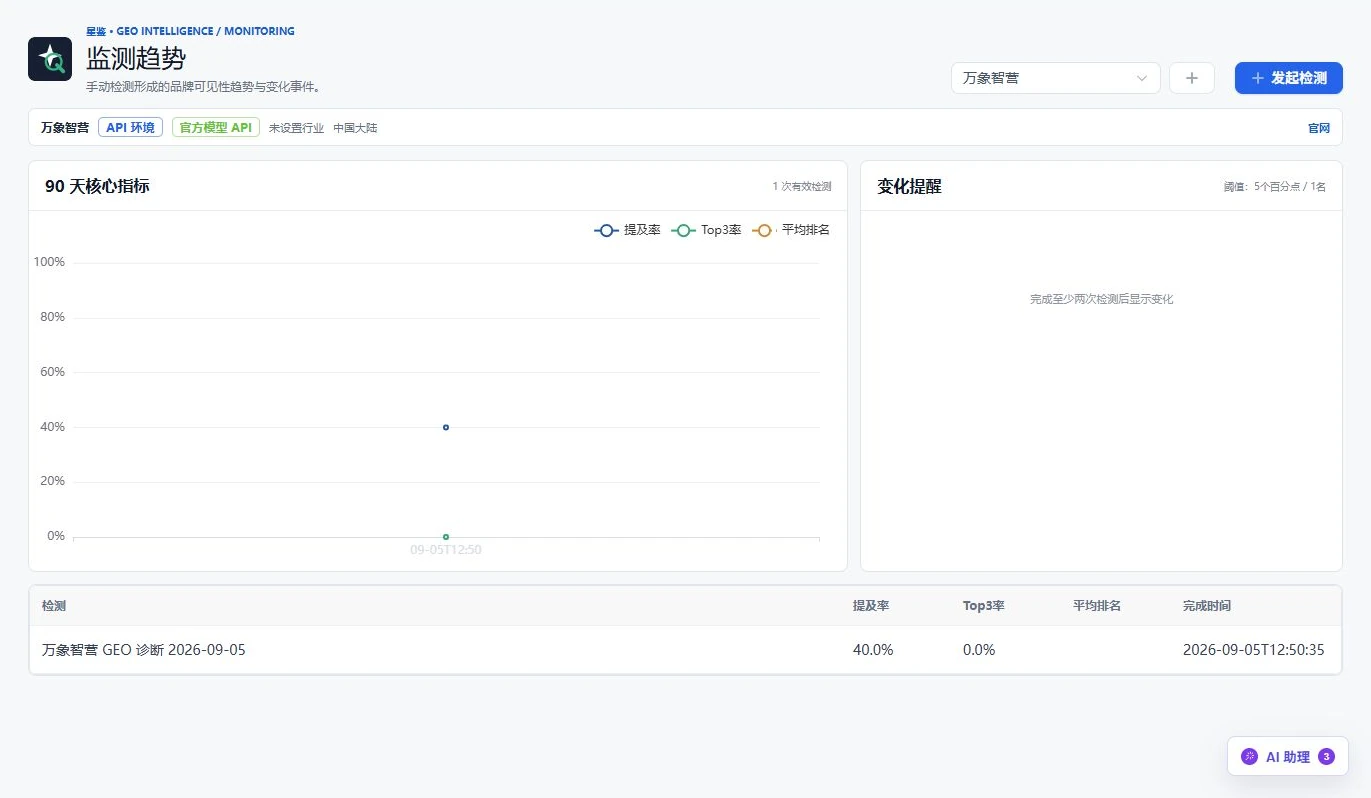Open the AI 助理 assistant button
Viewport: 1371px width, 798px height.
click(x=1287, y=757)
